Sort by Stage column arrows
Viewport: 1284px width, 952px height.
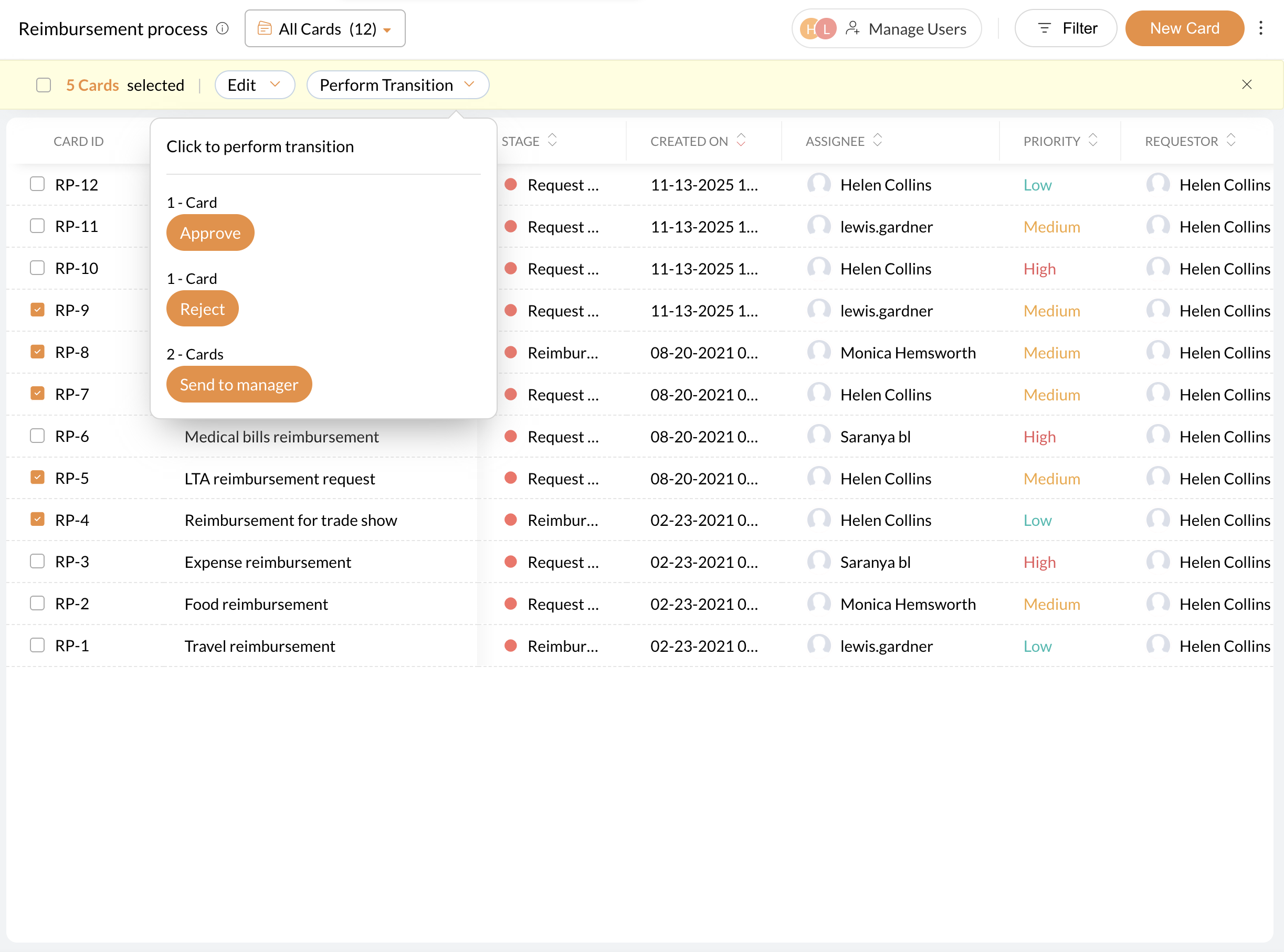tap(552, 141)
